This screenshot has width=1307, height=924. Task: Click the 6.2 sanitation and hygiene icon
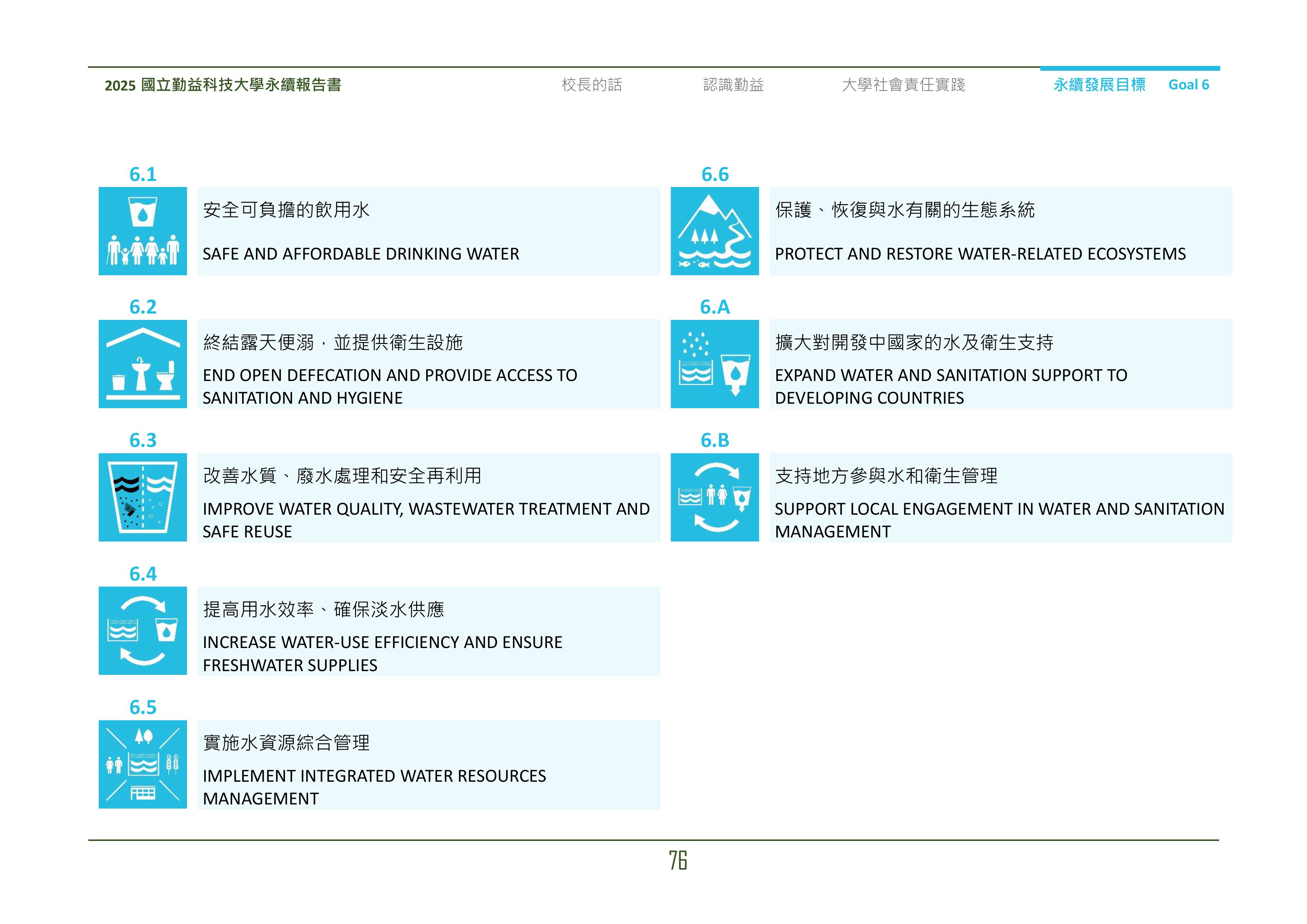pos(142,364)
